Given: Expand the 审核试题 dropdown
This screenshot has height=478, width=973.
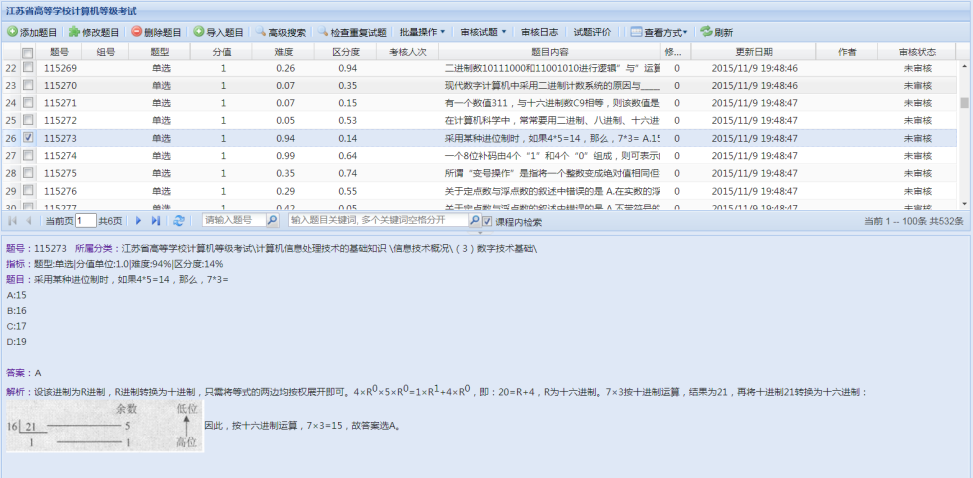Looking at the screenshot, I should [484, 33].
